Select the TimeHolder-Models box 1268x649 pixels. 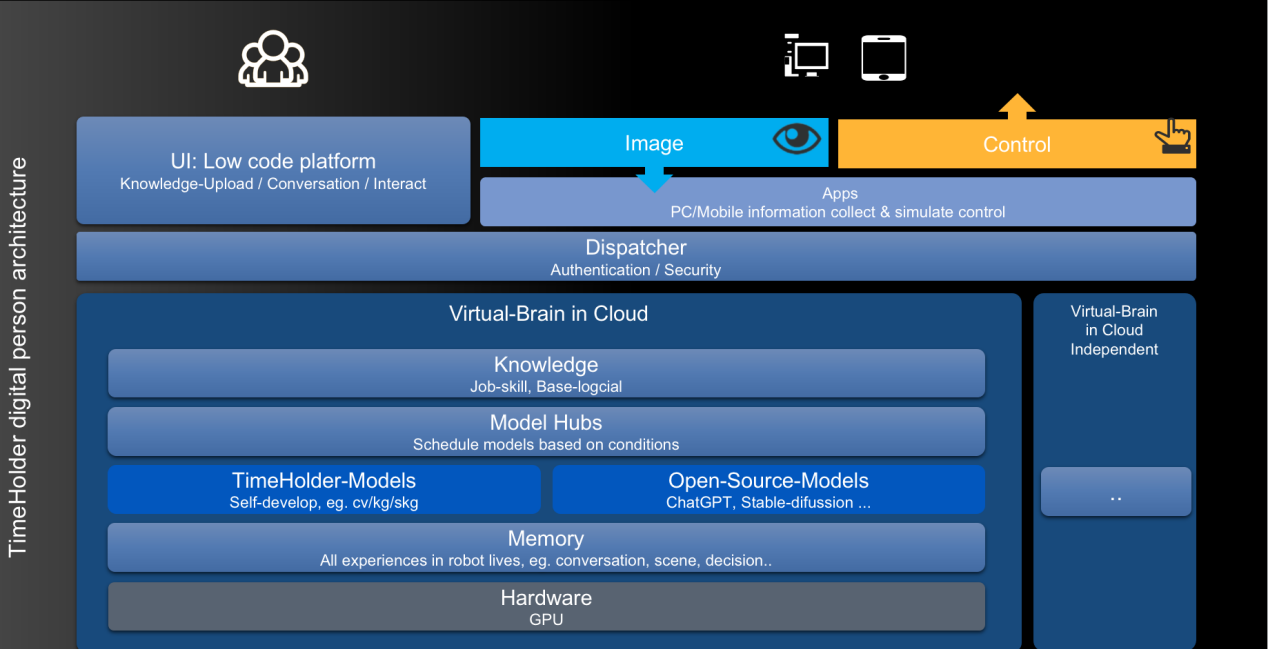pyautogui.click(x=324, y=490)
